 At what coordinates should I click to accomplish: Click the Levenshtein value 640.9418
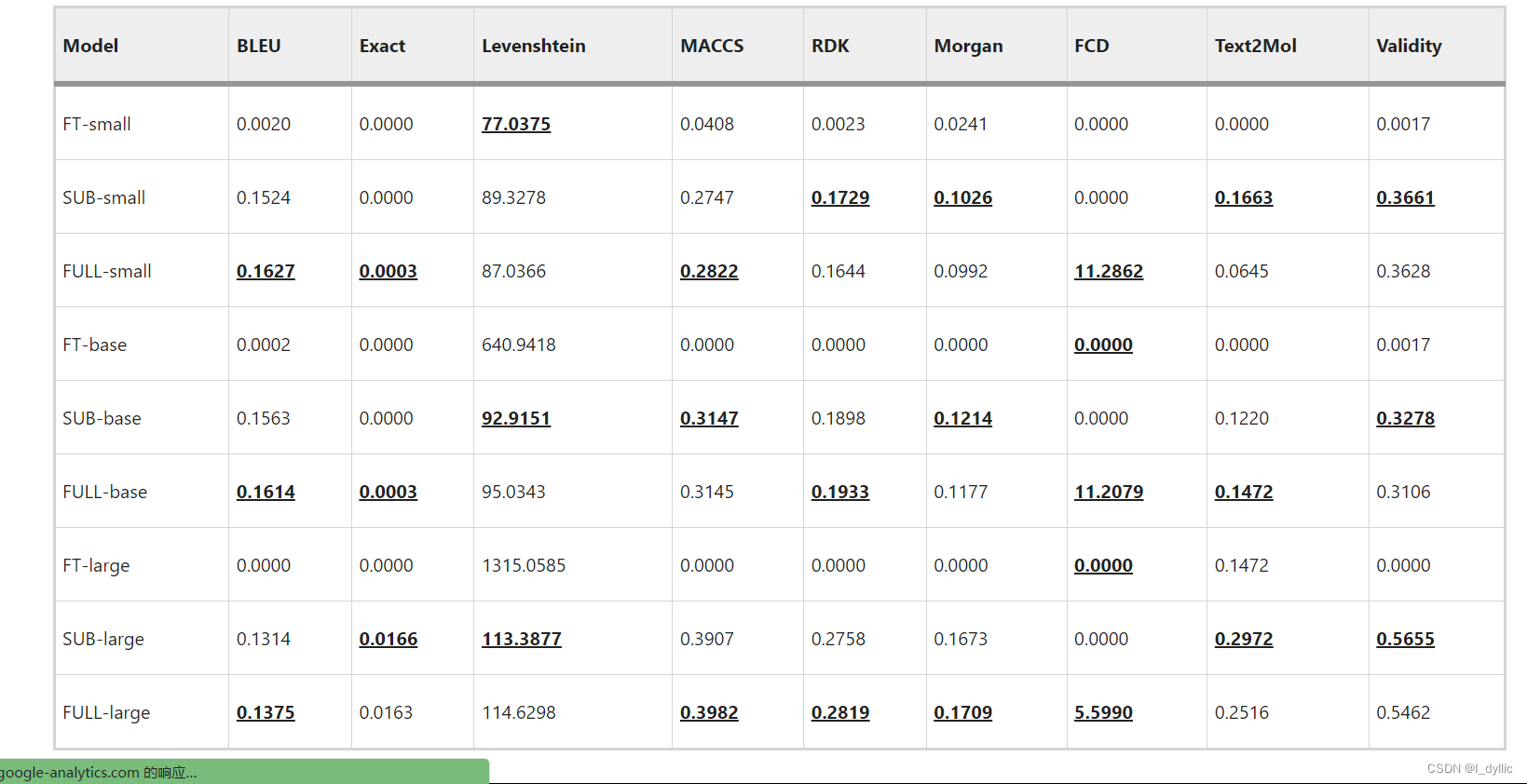click(x=519, y=345)
